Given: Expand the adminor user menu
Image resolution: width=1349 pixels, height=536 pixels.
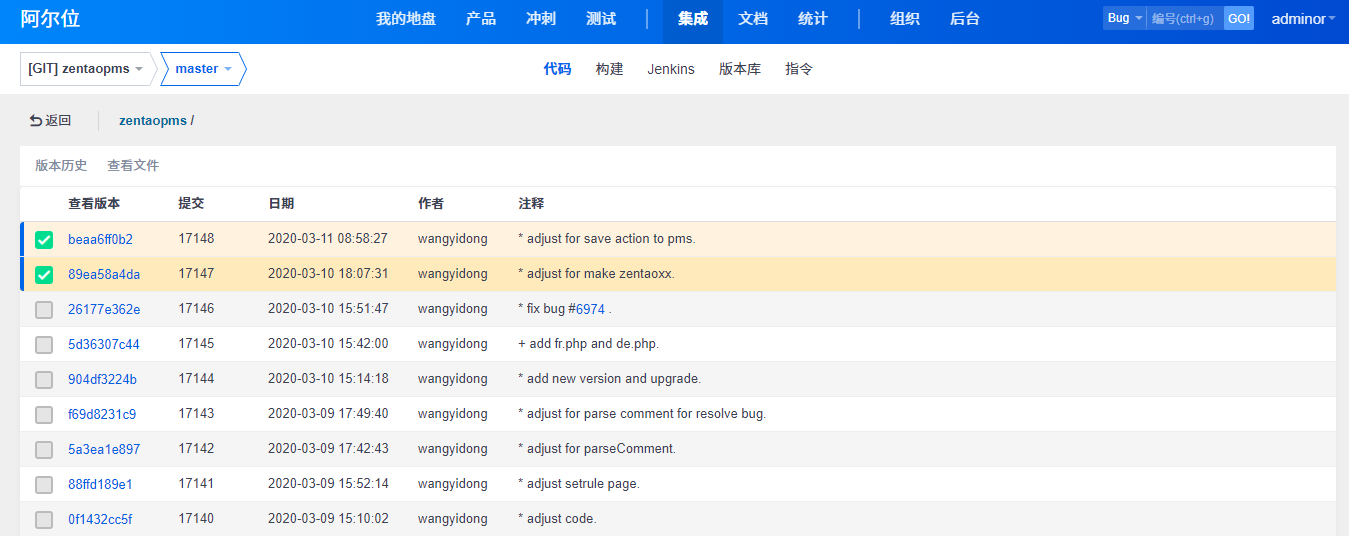Looking at the screenshot, I should (x=1303, y=18).
